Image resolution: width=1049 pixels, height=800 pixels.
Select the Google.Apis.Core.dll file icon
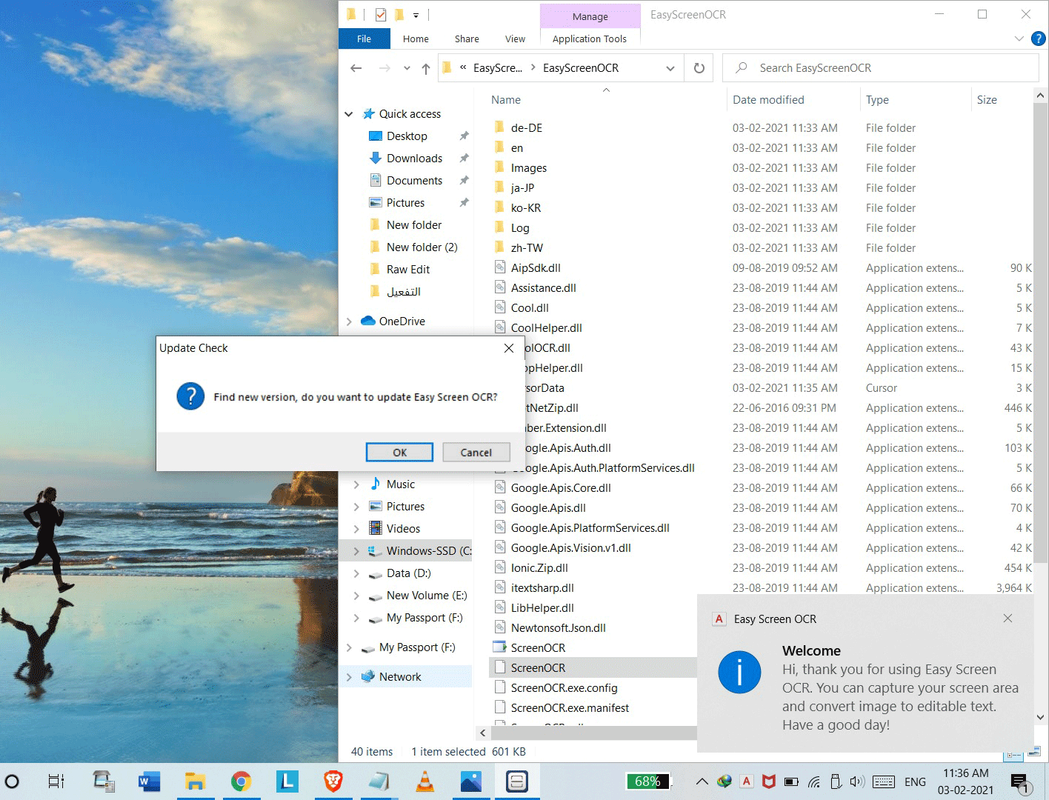(x=499, y=488)
